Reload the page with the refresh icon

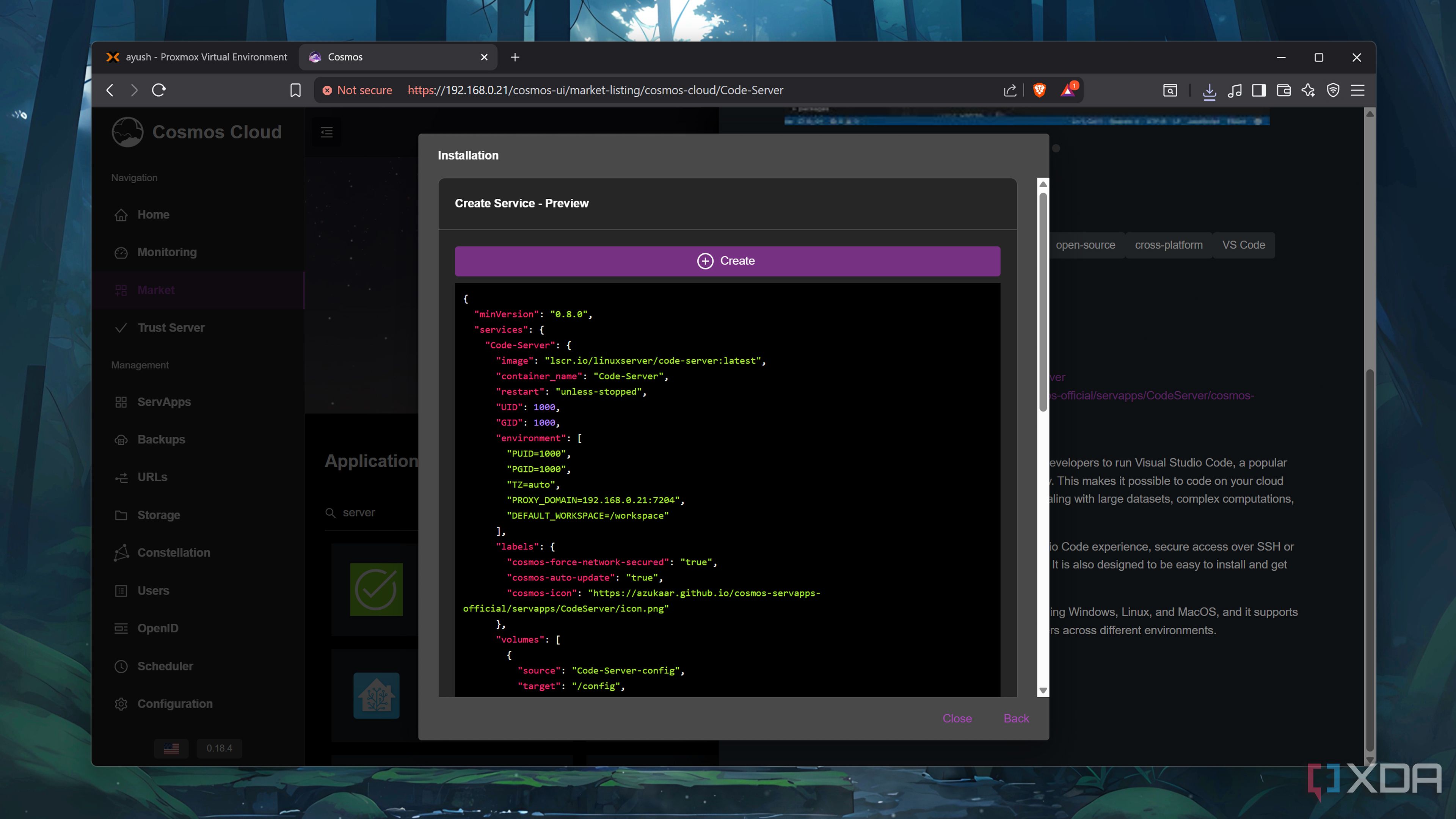(159, 90)
